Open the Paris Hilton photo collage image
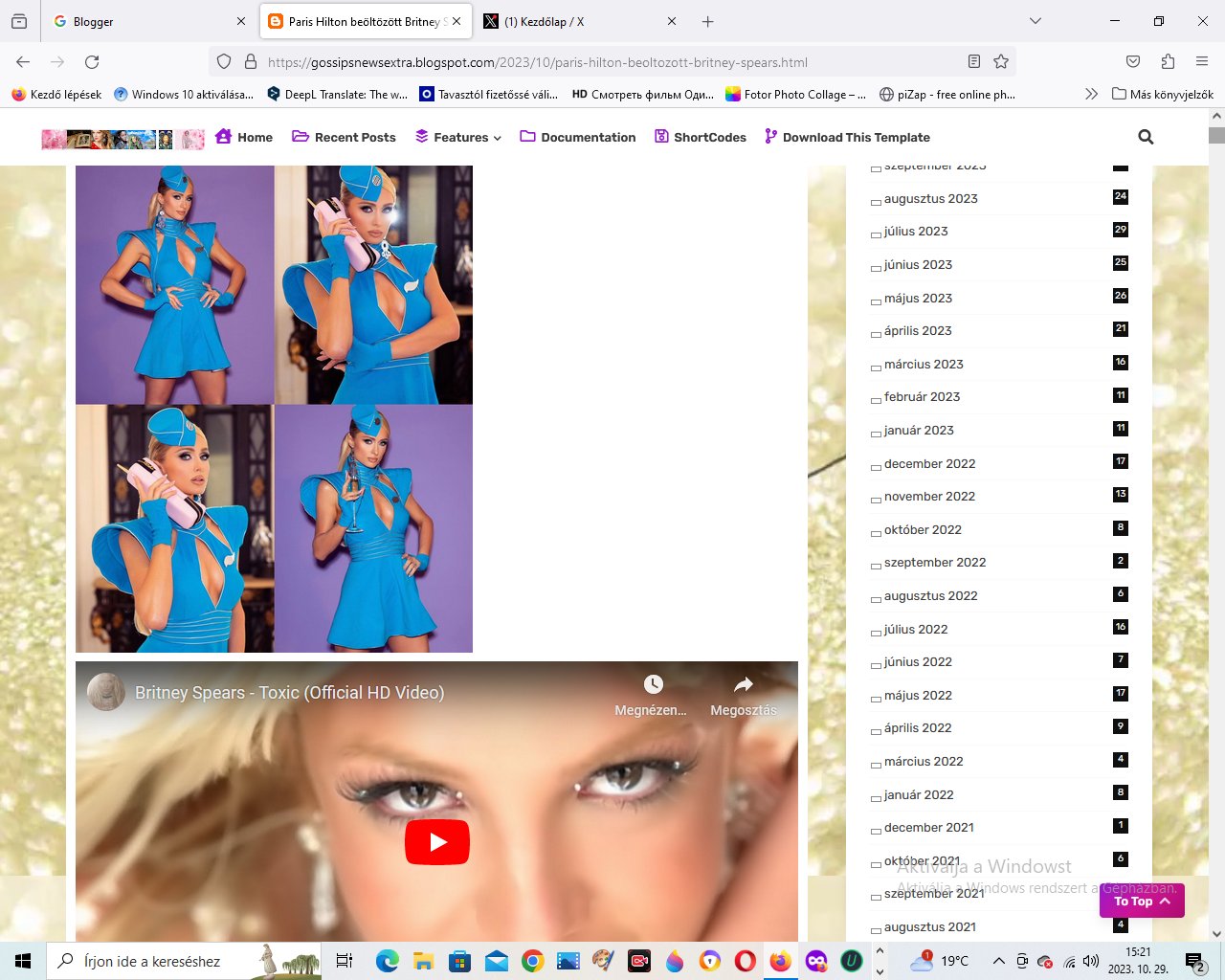1225x980 pixels. point(274,409)
